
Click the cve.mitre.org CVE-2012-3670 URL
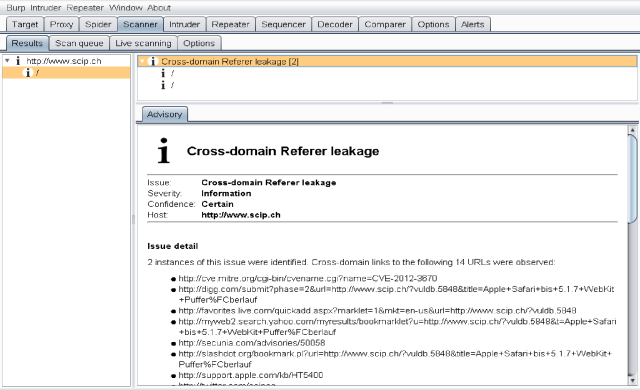click(308, 278)
